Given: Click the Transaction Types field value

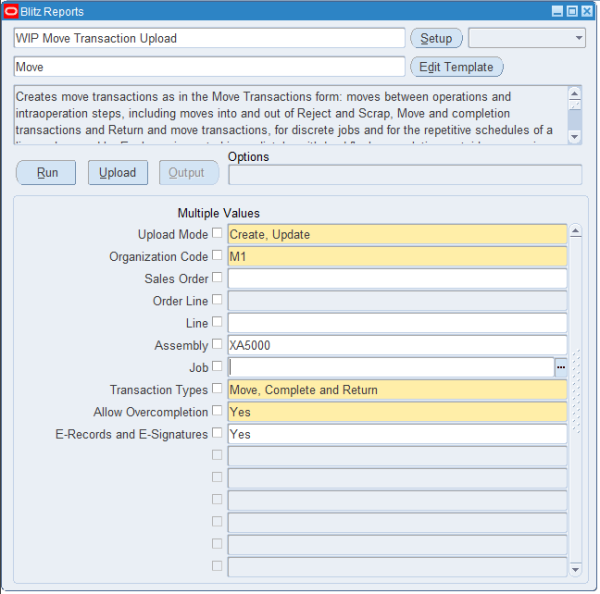Looking at the screenshot, I should (x=398, y=390).
